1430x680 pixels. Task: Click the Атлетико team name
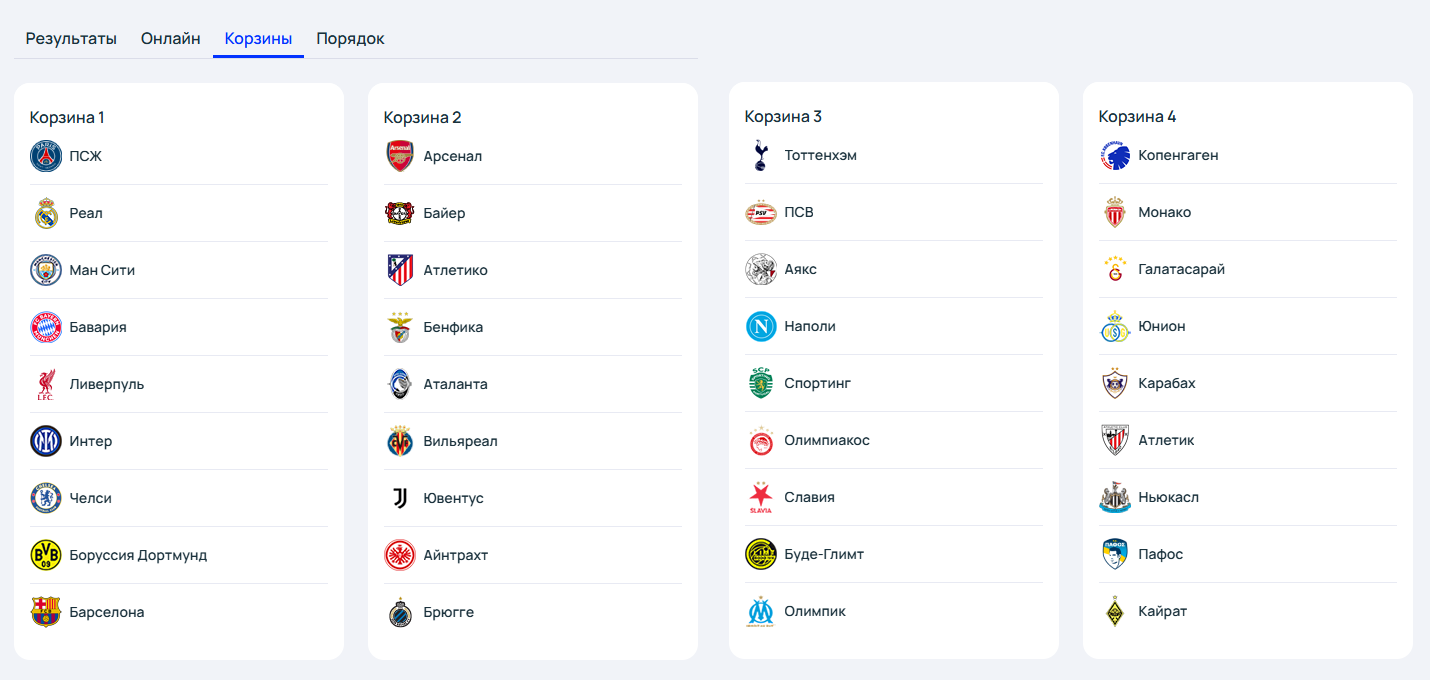(456, 271)
